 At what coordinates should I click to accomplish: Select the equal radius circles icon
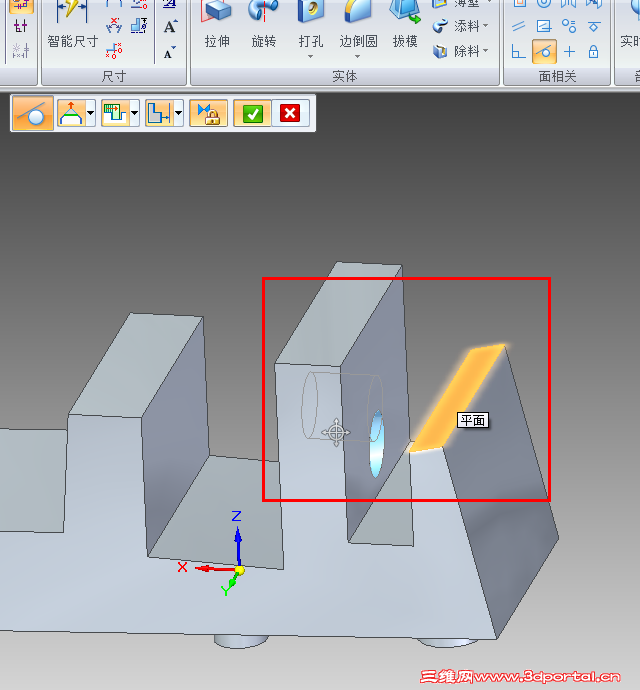click(x=569, y=26)
